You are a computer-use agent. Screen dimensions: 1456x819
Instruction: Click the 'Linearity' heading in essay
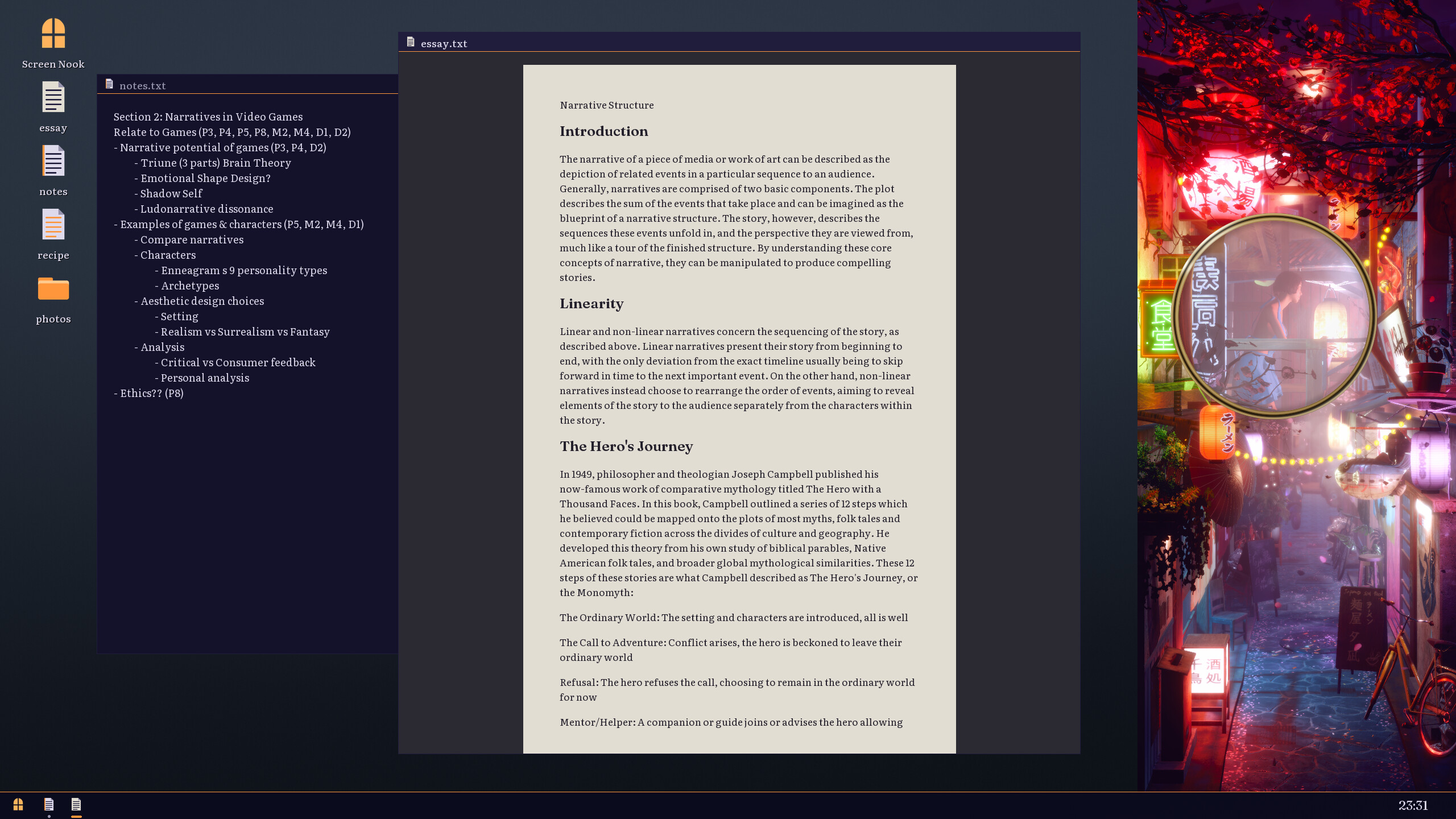(591, 304)
